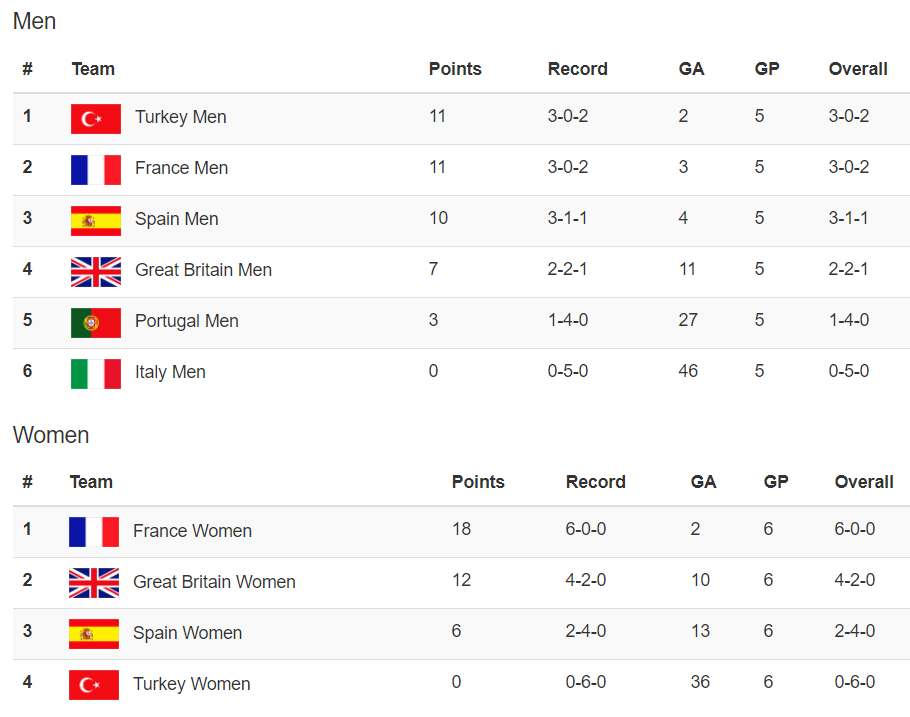This screenshot has width=910, height=717.
Task: Click the Italy Men flag icon
Action: pos(96,374)
